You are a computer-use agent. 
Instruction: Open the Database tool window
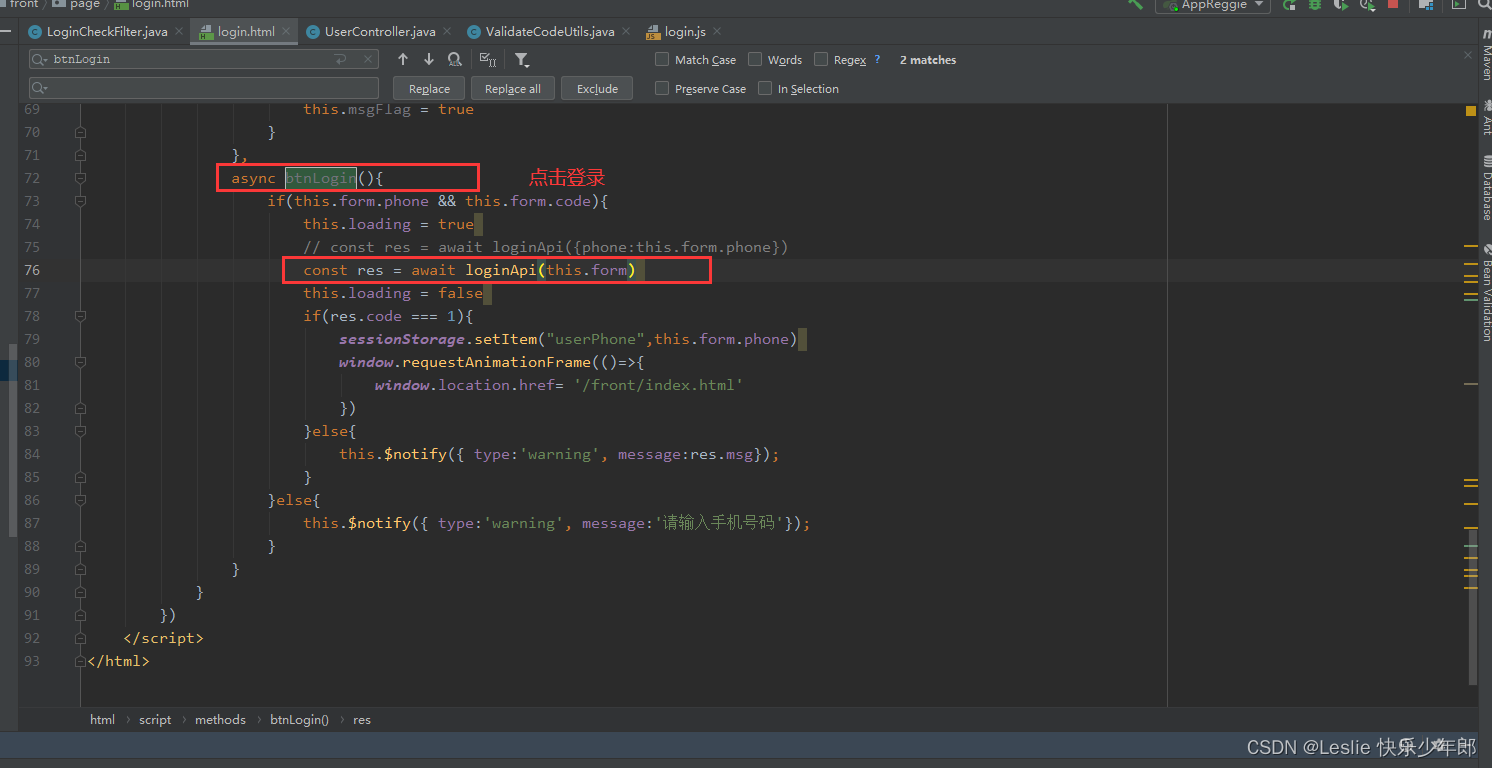[1485, 190]
